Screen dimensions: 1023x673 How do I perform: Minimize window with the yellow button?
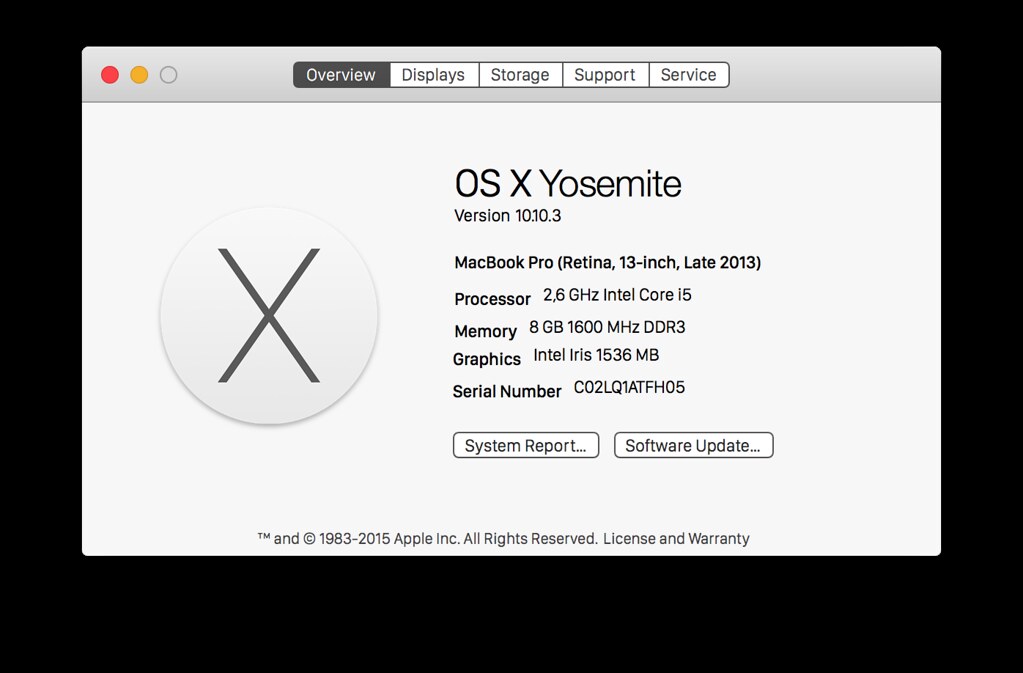140,75
